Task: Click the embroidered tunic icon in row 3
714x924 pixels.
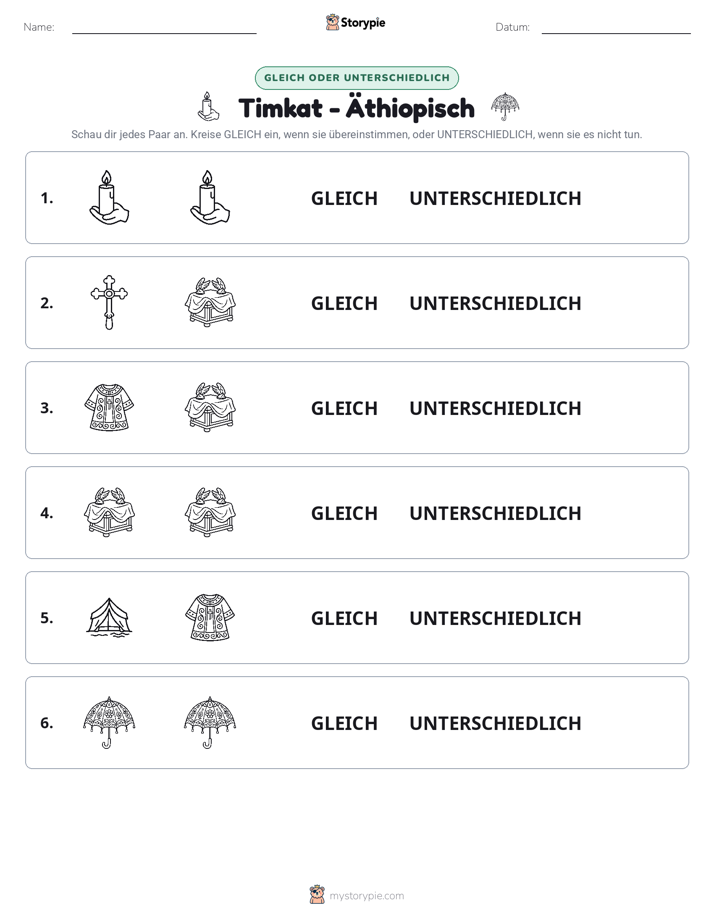Action: click(109, 407)
